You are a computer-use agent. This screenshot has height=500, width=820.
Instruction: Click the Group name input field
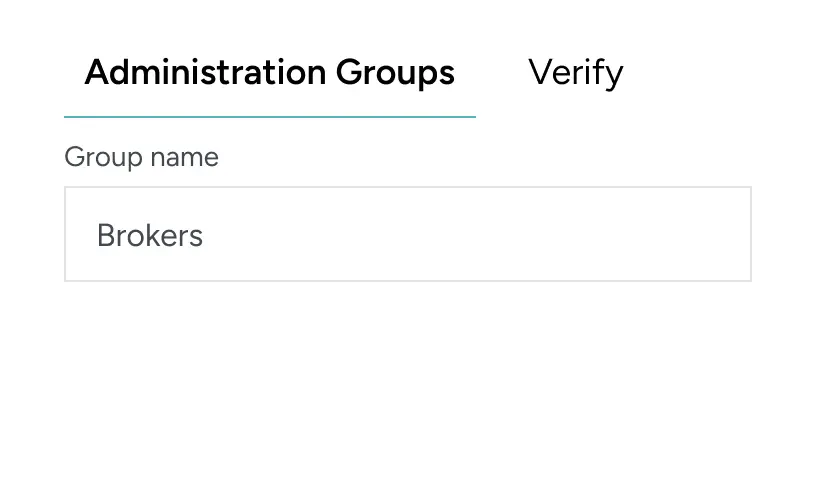(407, 234)
